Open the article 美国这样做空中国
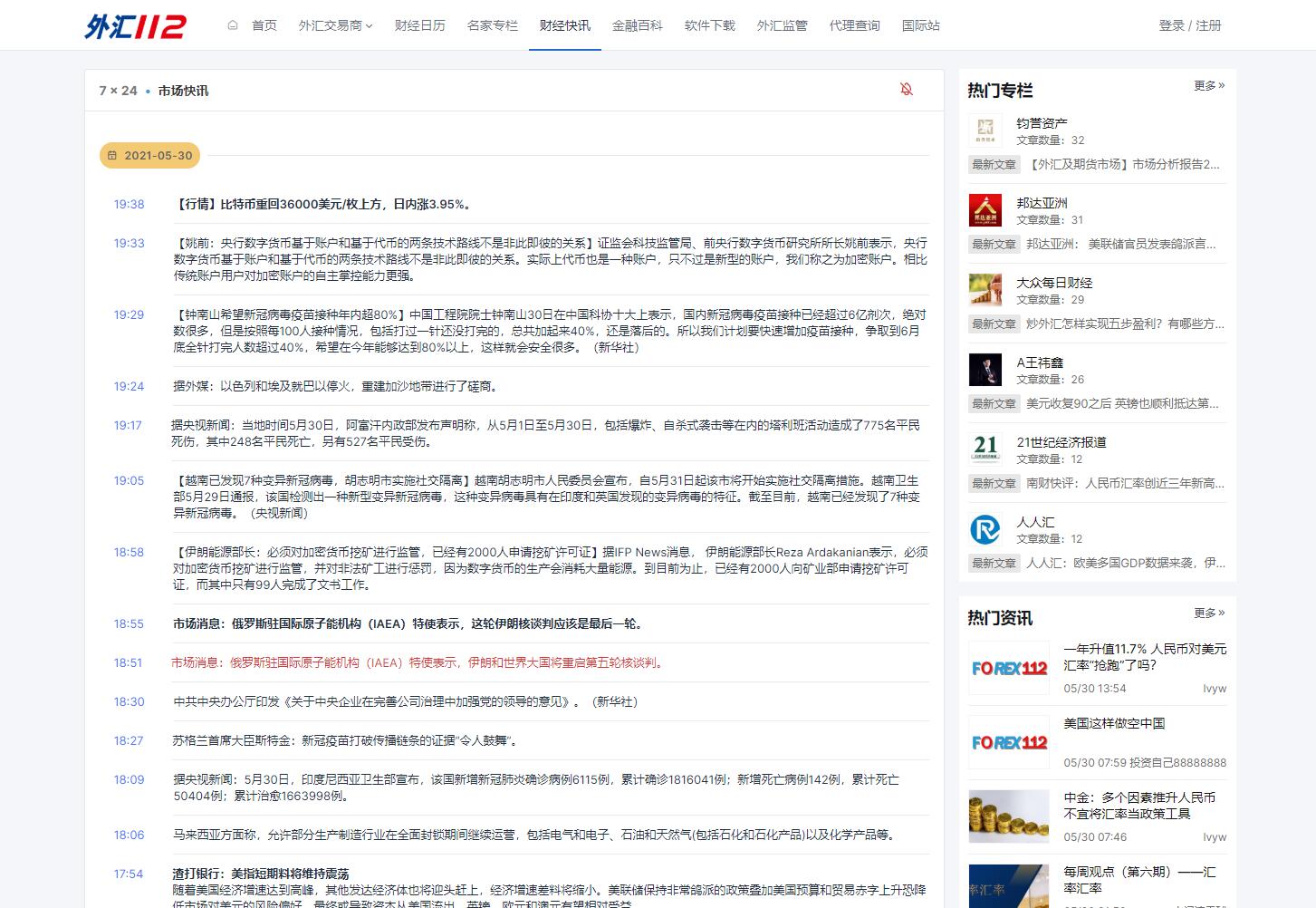The width and height of the screenshot is (1316, 908). click(x=1114, y=723)
